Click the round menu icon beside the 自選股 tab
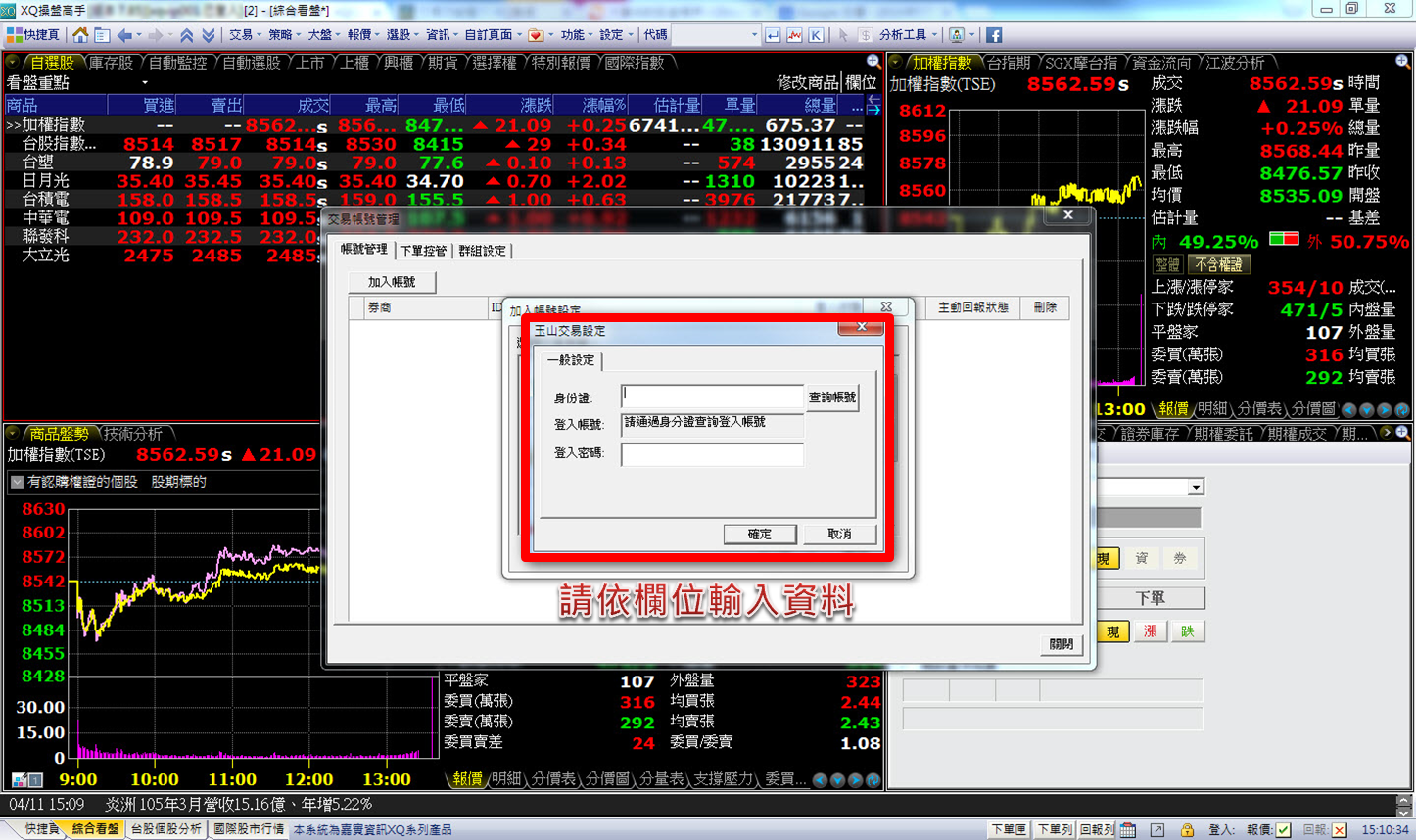 click(x=13, y=63)
